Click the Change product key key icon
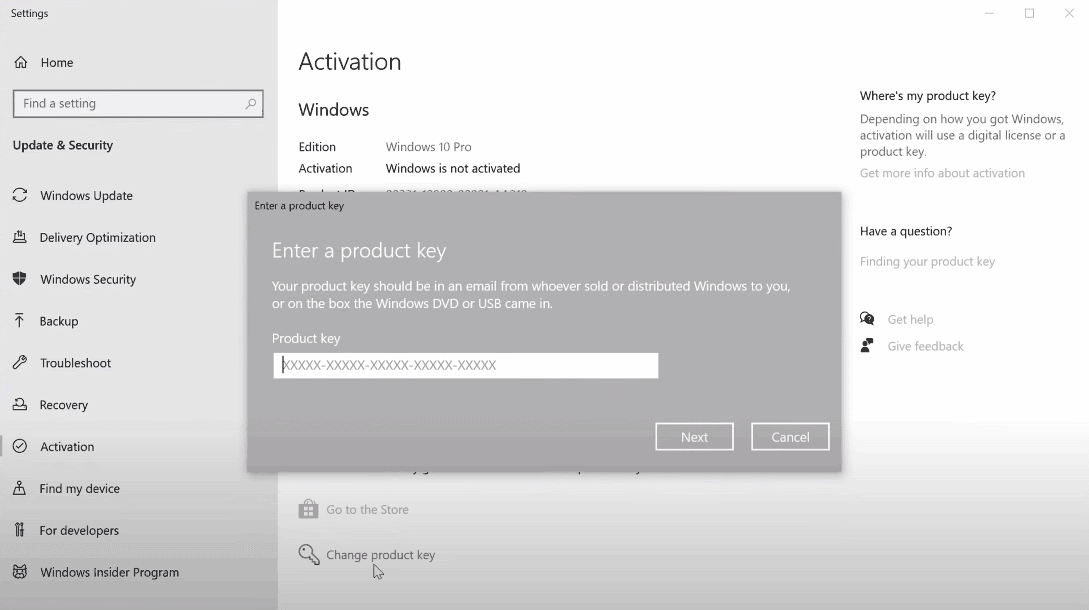The height and width of the screenshot is (610, 1089). [309, 554]
